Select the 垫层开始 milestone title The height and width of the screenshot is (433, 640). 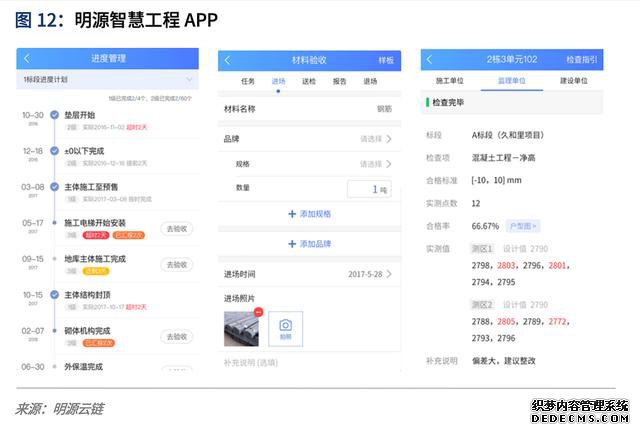(80, 115)
